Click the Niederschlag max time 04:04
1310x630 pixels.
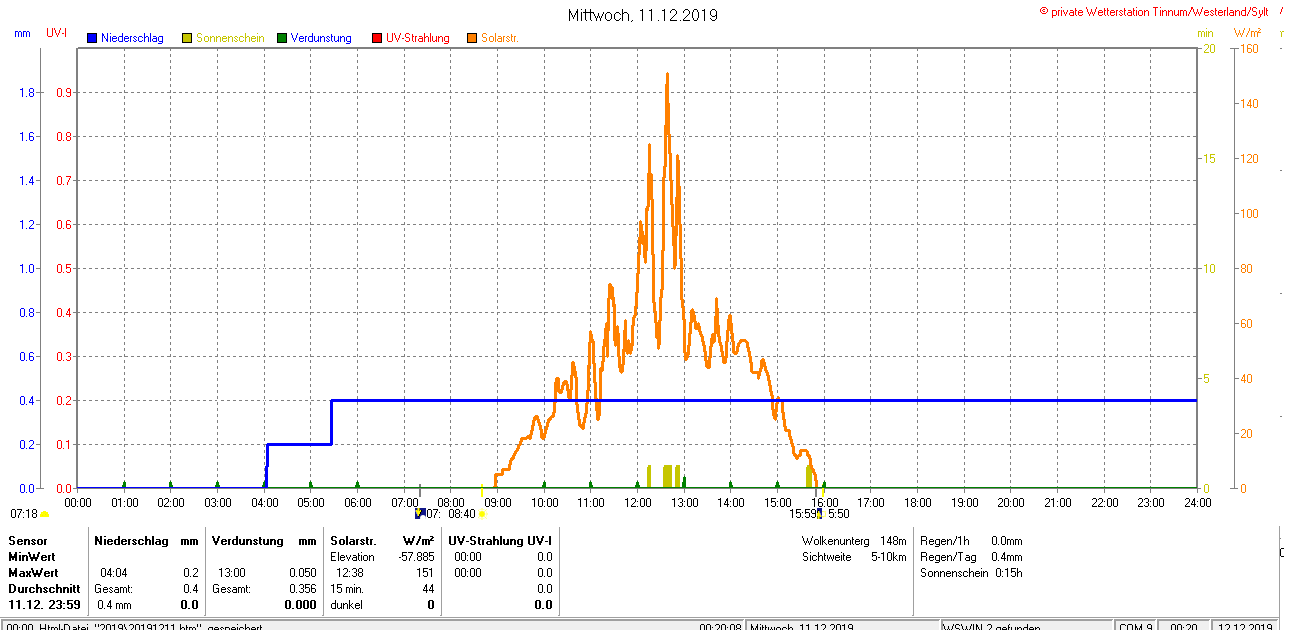click(x=113, y=573)
